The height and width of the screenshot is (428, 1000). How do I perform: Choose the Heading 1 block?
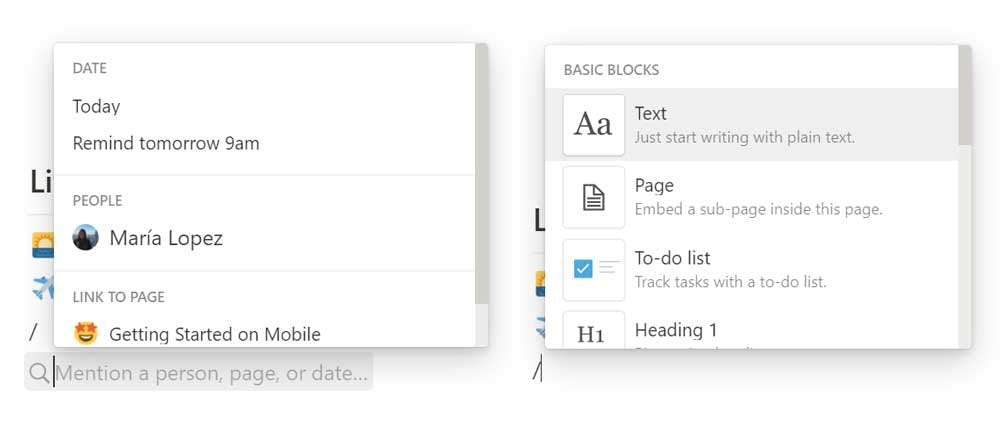676,330
